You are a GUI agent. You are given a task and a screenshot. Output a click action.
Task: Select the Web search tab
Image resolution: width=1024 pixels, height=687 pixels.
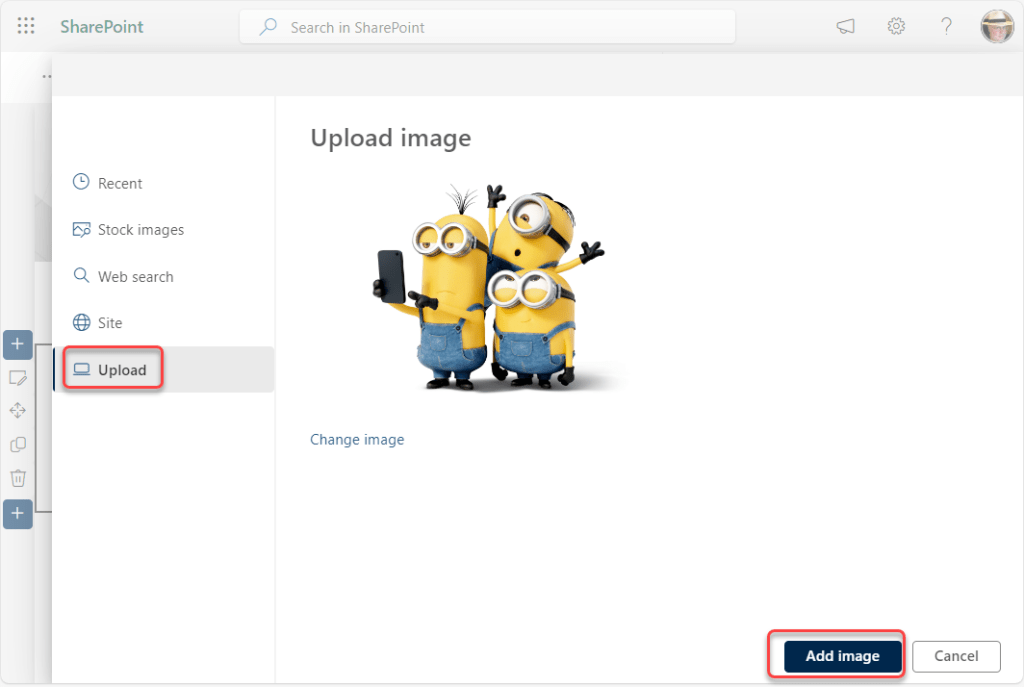(x=135, y=277)
